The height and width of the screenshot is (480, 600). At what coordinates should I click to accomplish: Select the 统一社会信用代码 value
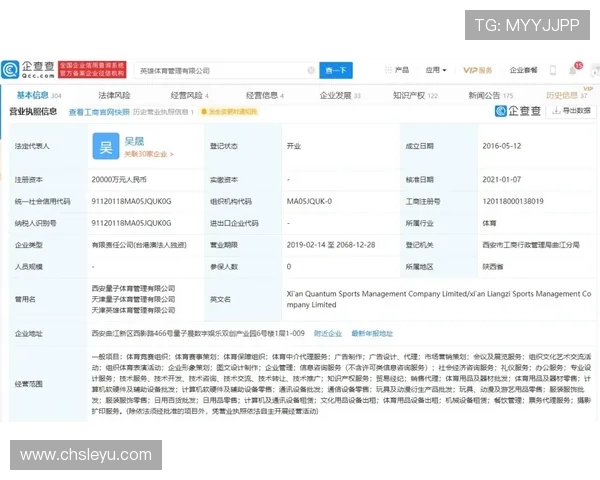point(131,201)
